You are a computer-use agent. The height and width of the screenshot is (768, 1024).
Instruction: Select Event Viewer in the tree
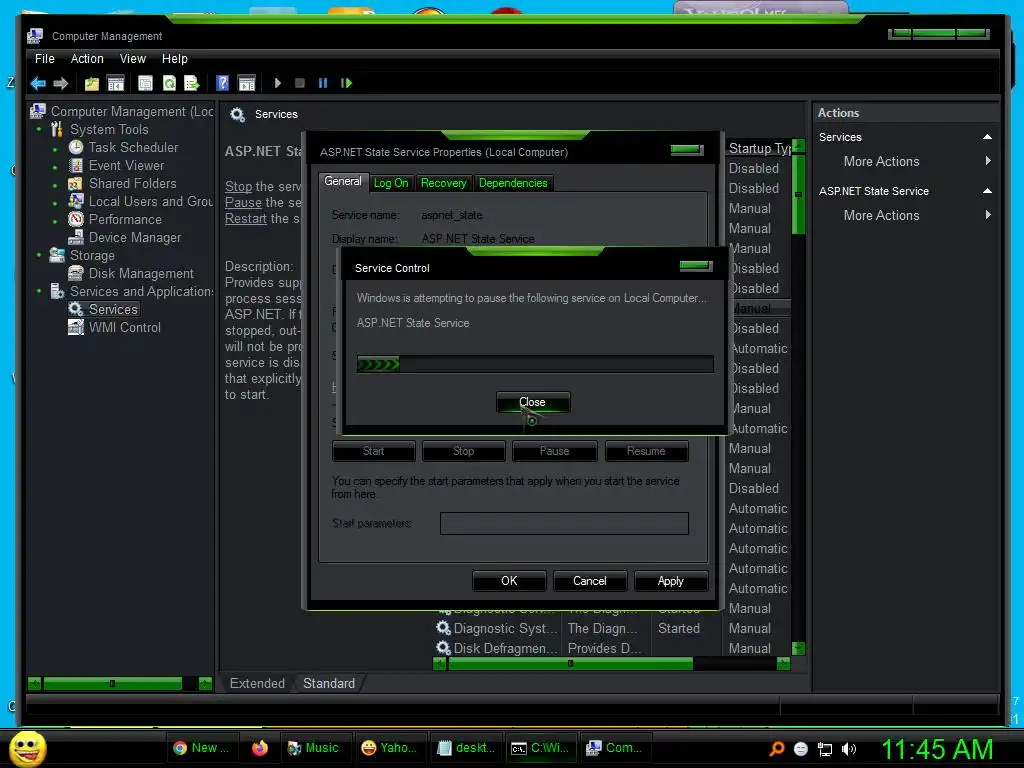[126, 165]
